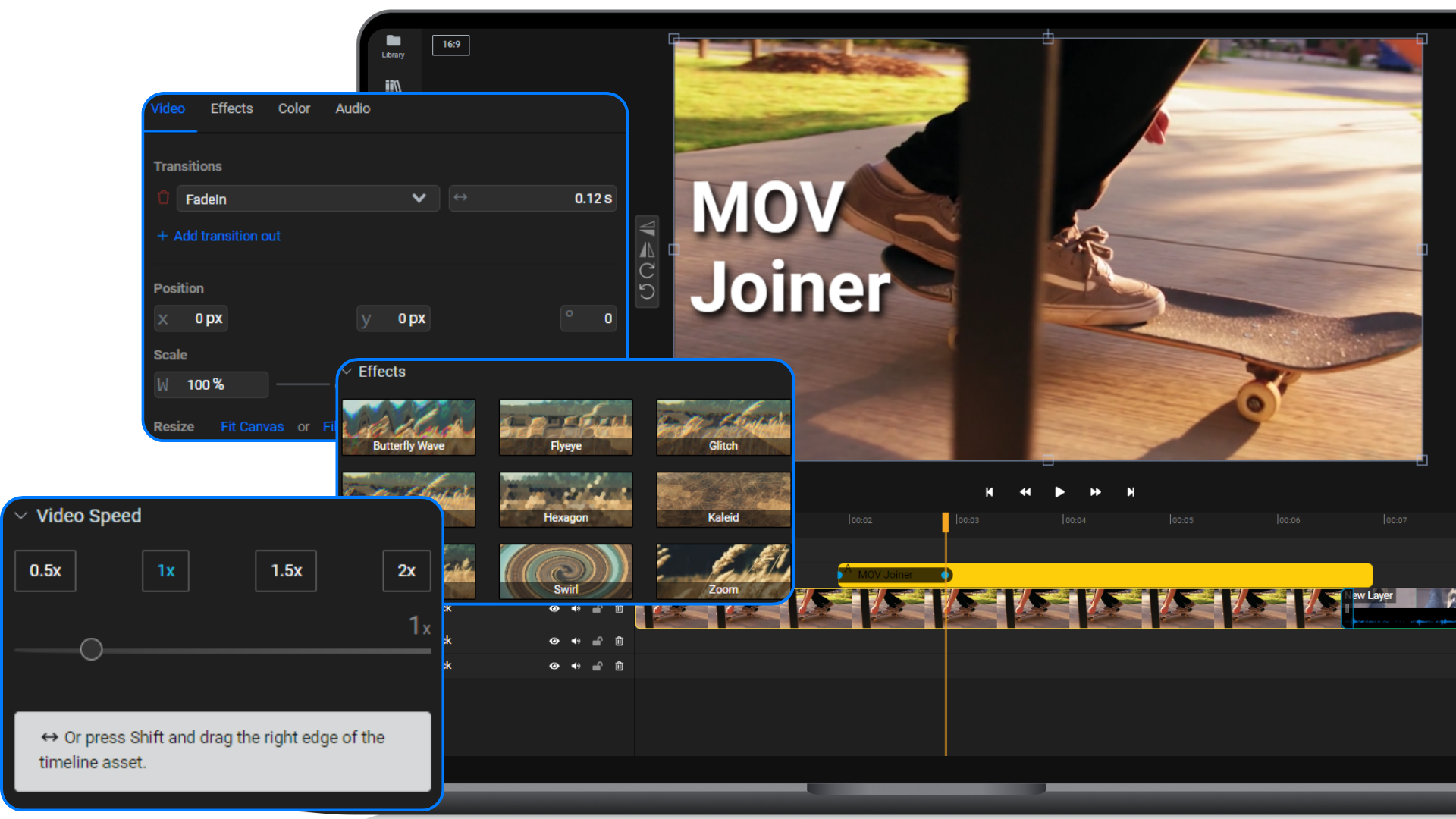Click Add transition out
The height and width of the screenshot is (819, 1456).
click(x=218, y=236)
